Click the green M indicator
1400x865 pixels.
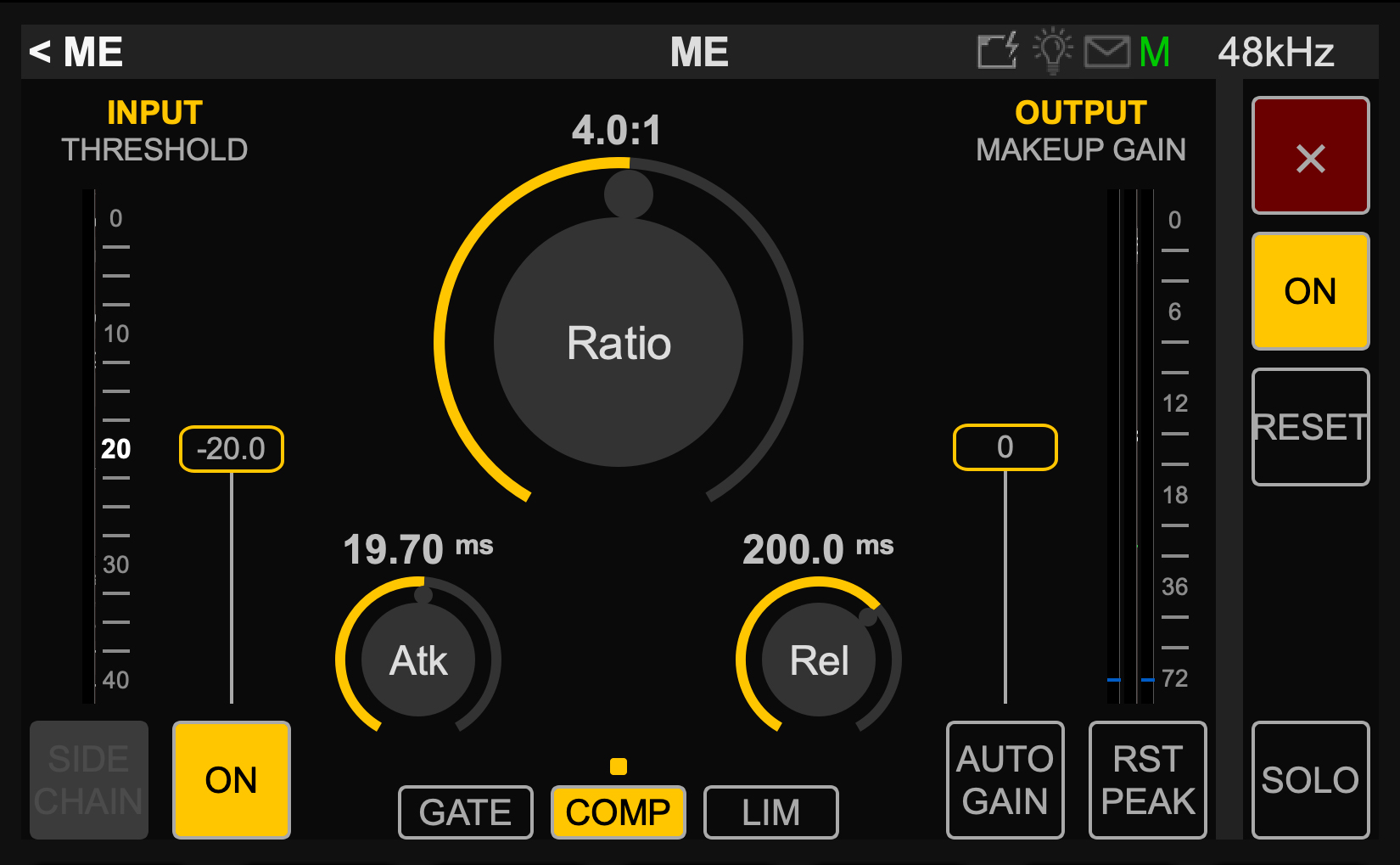coord(1155,53)
